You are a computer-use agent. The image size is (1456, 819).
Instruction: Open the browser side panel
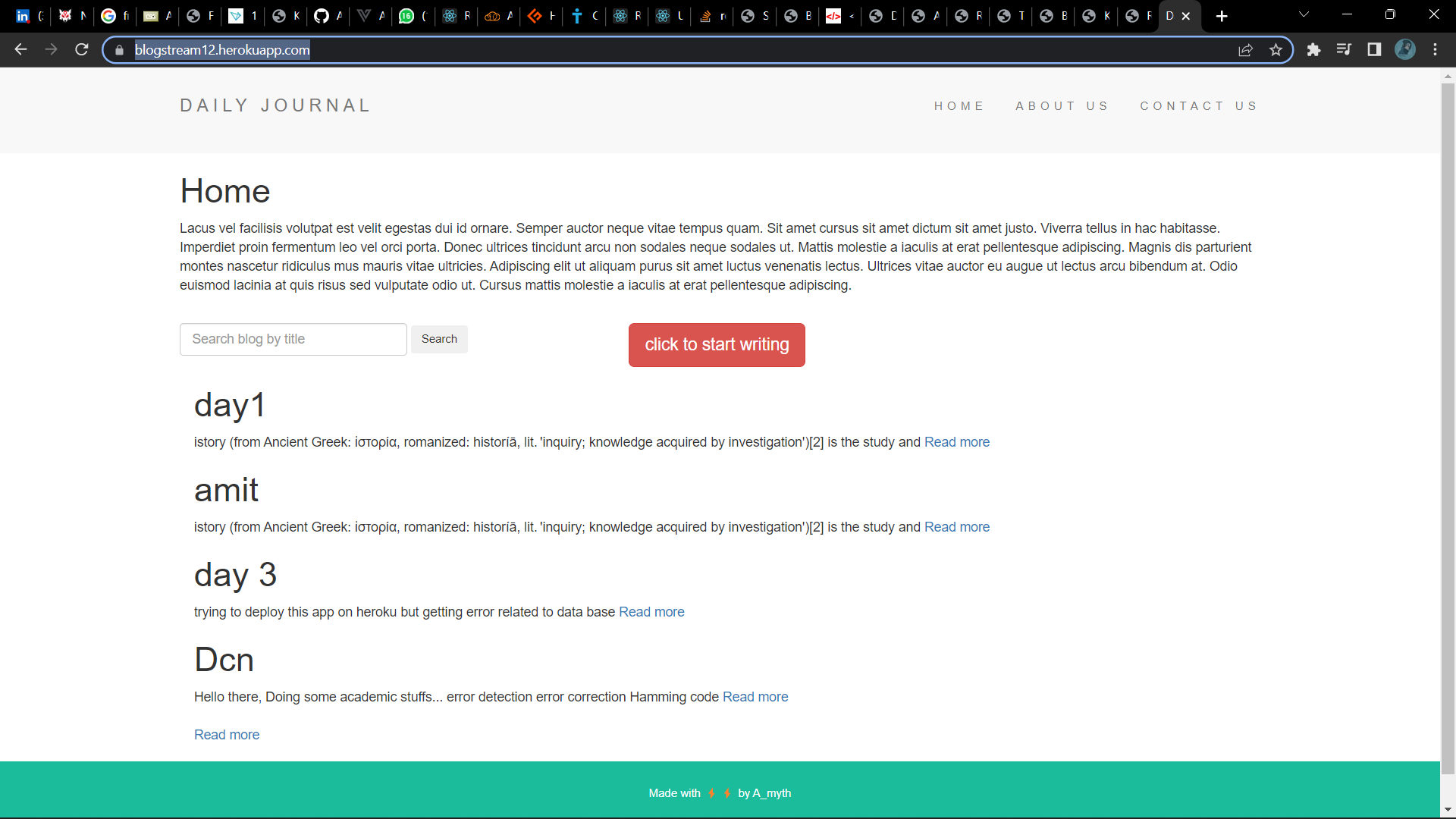(1374, 50)
